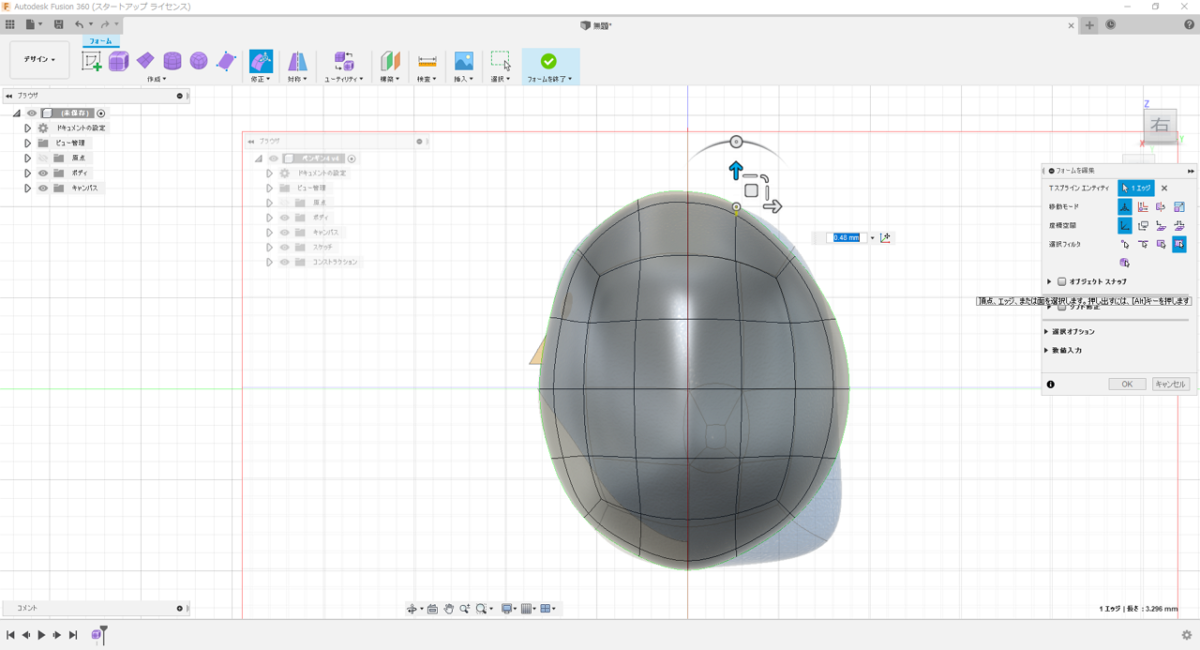This screenshot has width=1200, height=650.
Task: Select the T-spline Sphere tool
Action: coord(199,61)
